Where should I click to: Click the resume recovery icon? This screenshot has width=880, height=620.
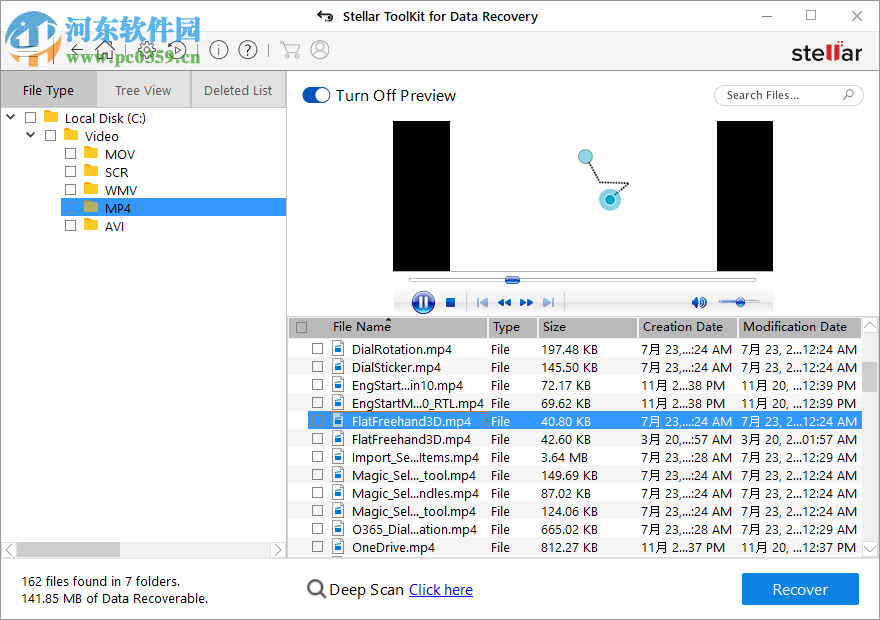178,48
